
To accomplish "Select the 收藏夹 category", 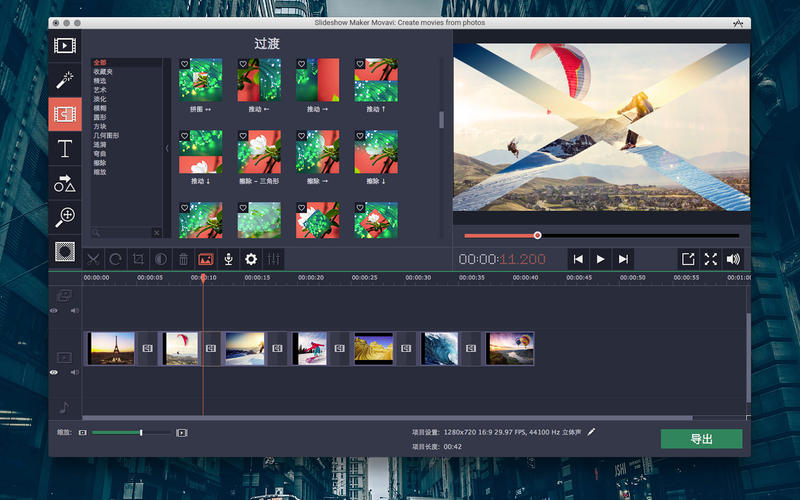I will 103,71.
